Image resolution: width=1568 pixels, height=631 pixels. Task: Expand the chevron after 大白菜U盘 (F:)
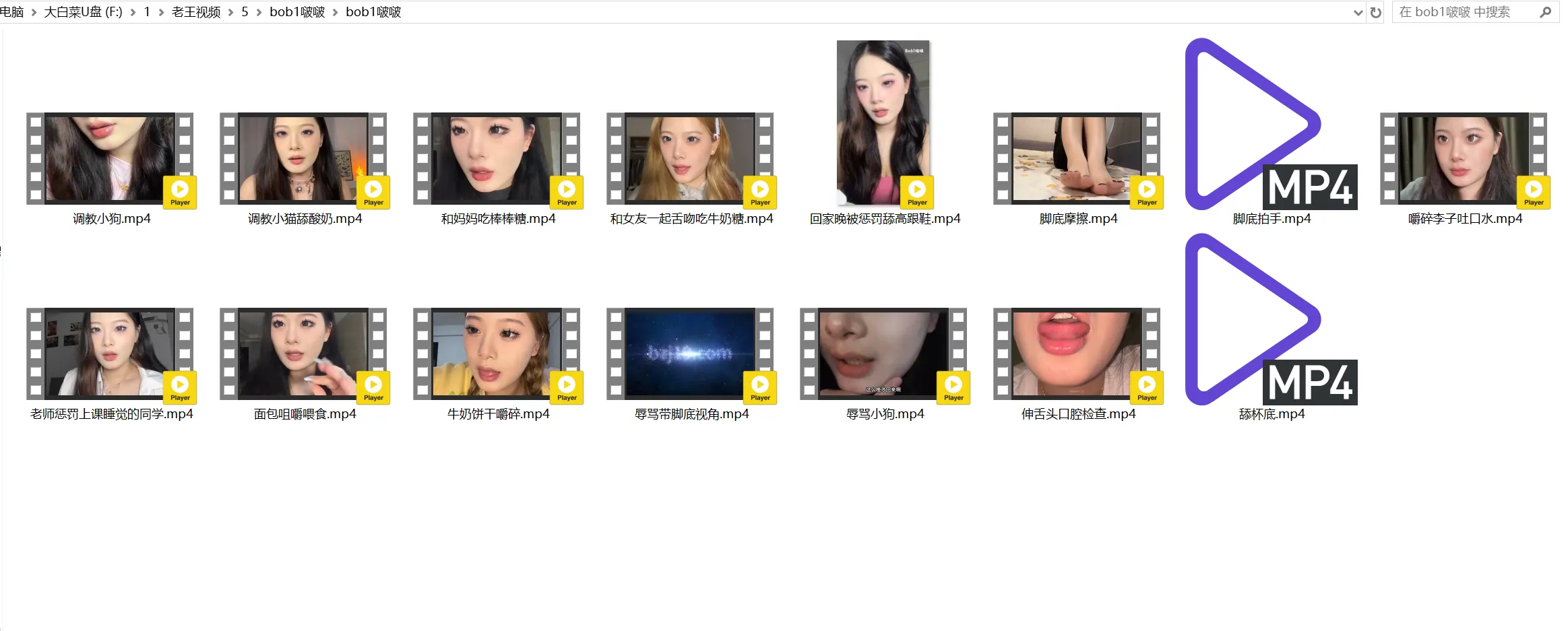coord(133,12)
